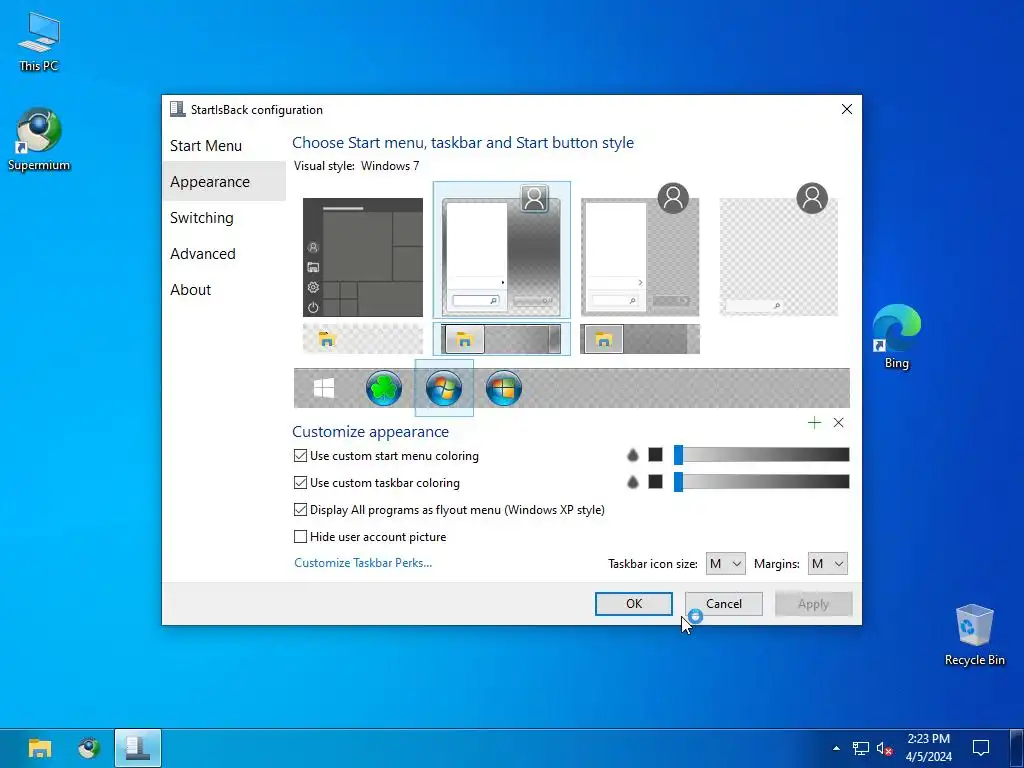The image size is (1024, 768).
Task: Click the start menu color droplet icon
Action: [632, 455]
